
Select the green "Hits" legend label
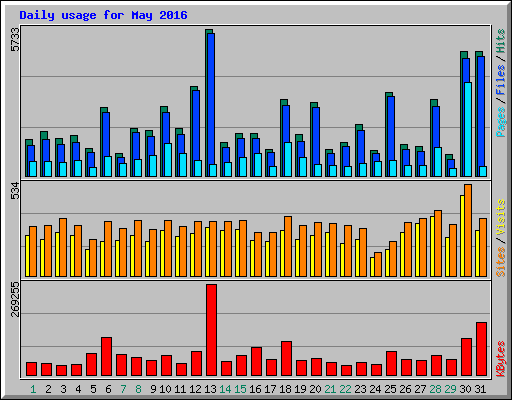(501, 41)
